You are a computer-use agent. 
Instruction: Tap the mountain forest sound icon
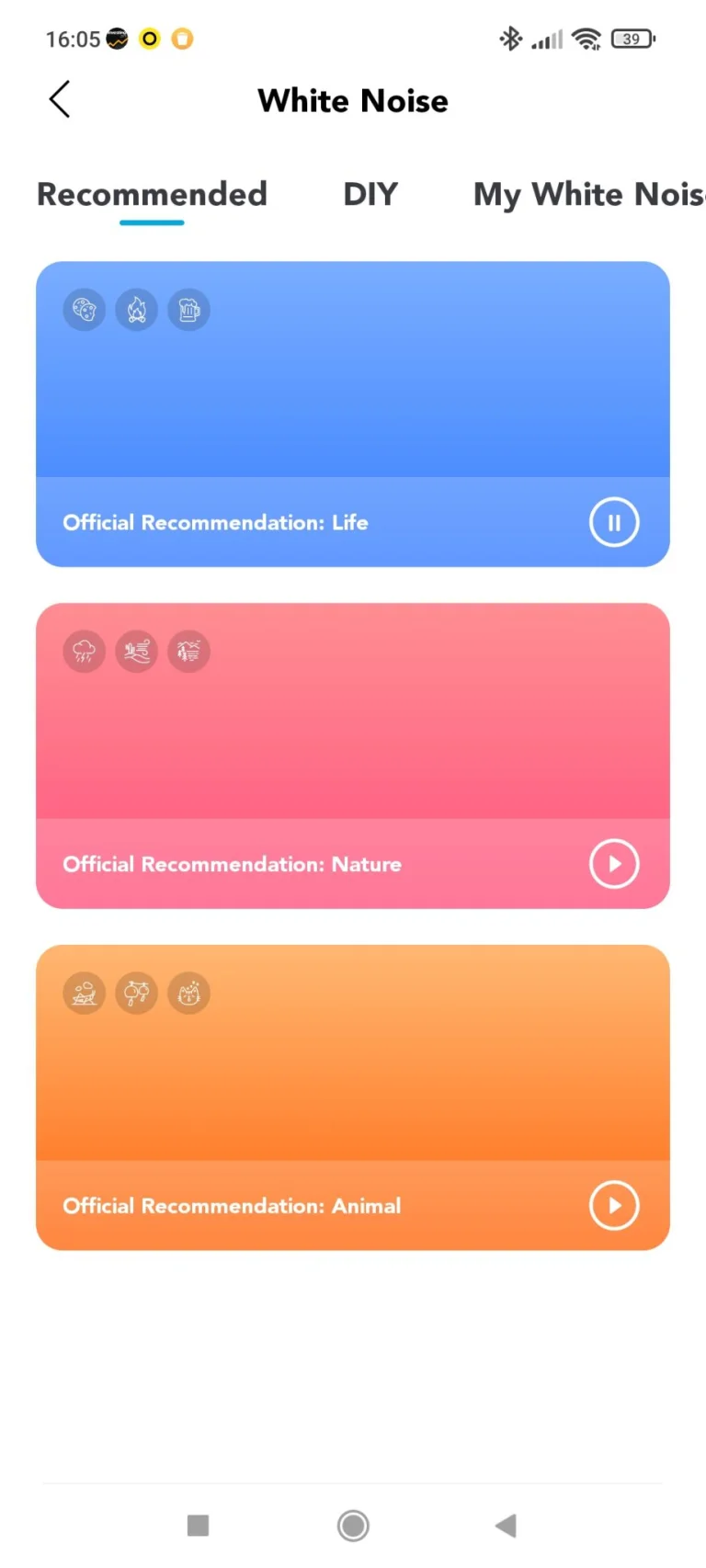click(x=188, y=653)
